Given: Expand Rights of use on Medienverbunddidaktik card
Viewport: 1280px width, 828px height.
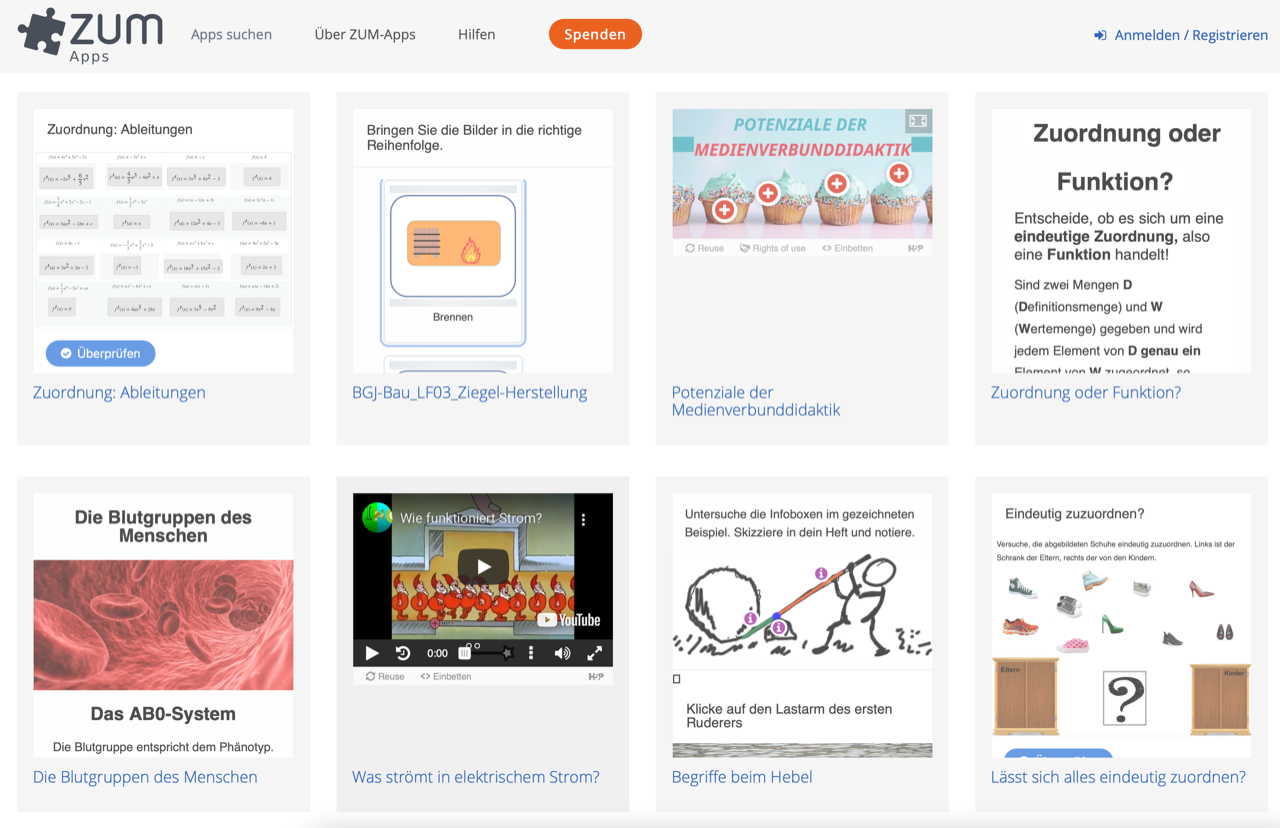Looking at the screenshot, I should [x=772, y=248].
